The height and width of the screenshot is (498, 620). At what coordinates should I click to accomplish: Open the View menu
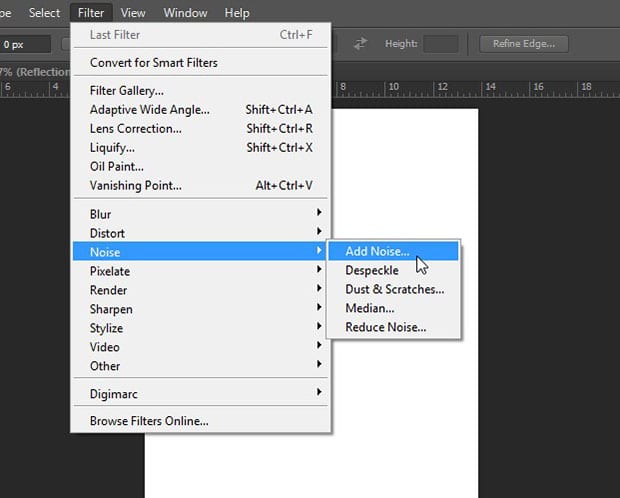point(133,13)
